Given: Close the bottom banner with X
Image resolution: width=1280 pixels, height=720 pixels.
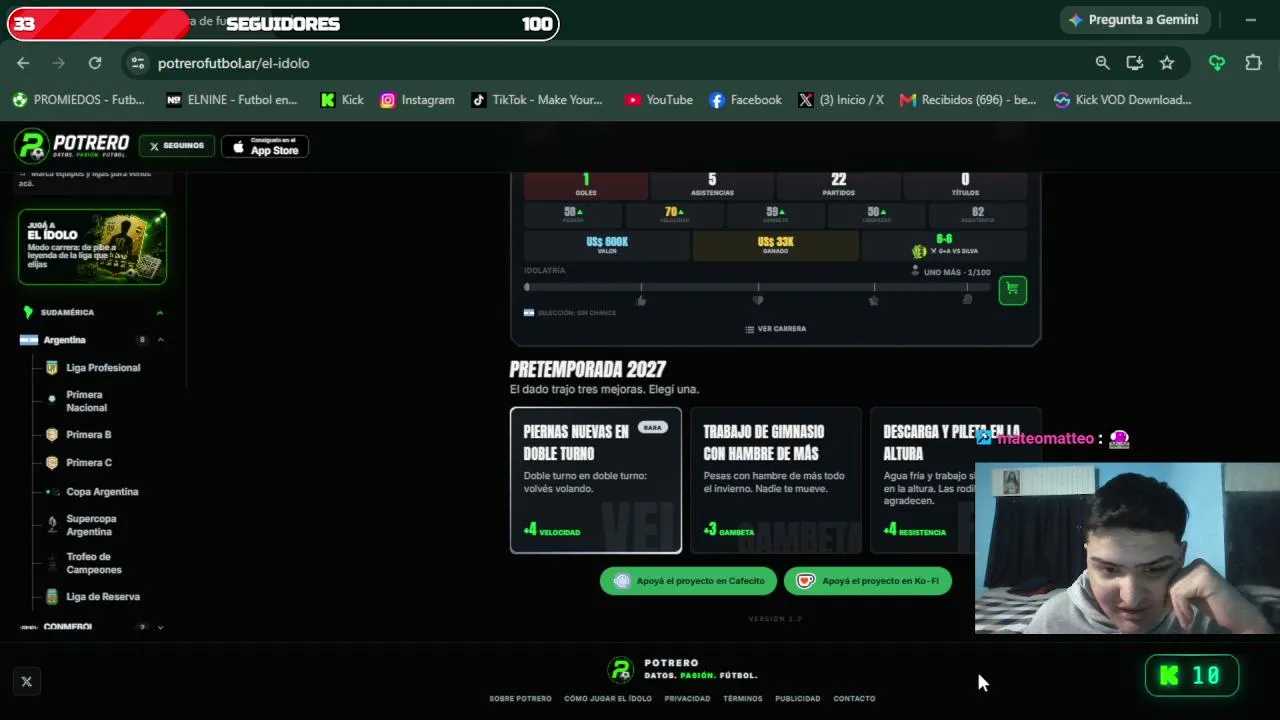Looking at the screenshot, I should tap(27, 682).
